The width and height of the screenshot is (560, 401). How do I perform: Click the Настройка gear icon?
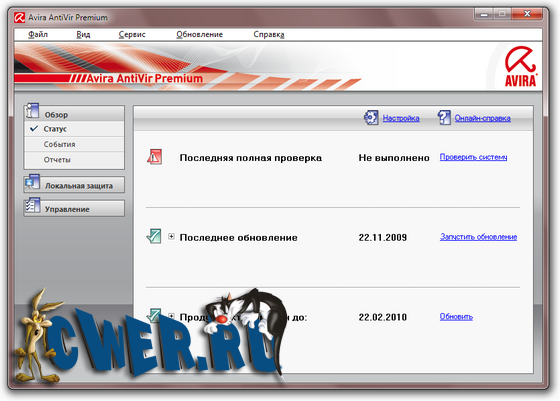tap(371, 117)
